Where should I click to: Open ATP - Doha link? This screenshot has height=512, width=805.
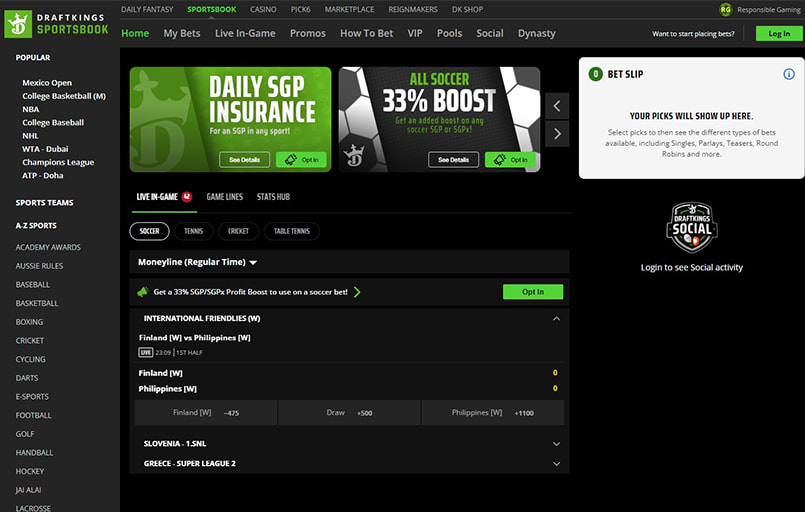click(43, 176)
